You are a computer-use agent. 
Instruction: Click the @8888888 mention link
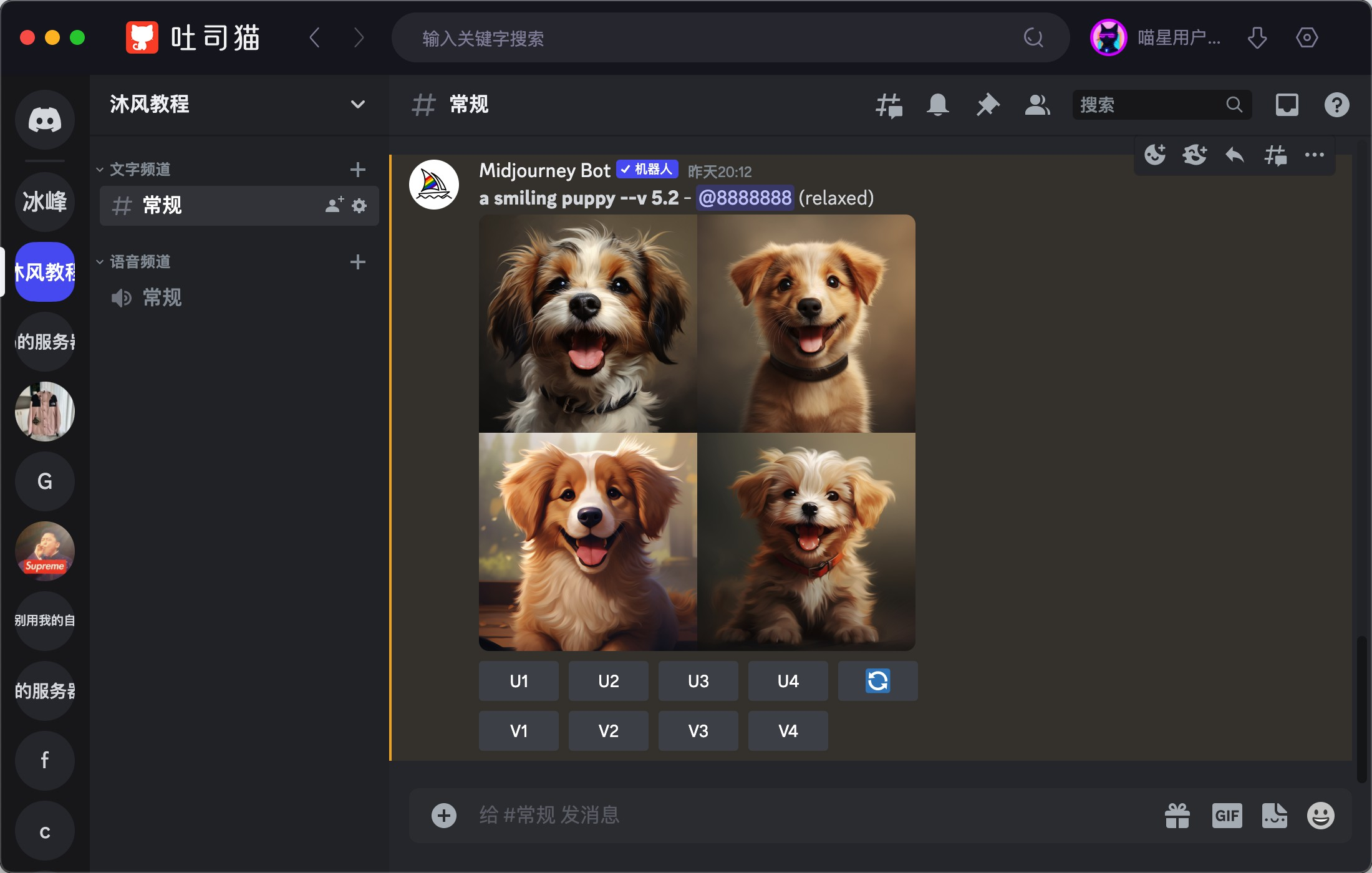click(x=745, y=198)
